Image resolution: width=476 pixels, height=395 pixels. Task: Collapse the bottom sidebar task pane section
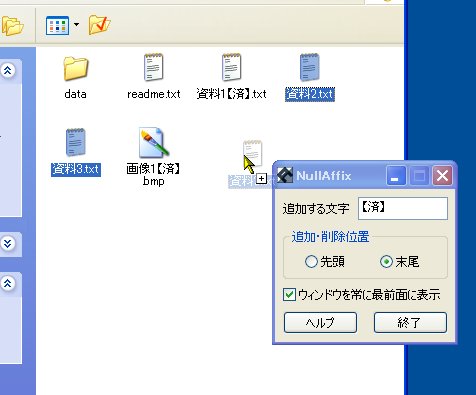click(x=7, y=283)
